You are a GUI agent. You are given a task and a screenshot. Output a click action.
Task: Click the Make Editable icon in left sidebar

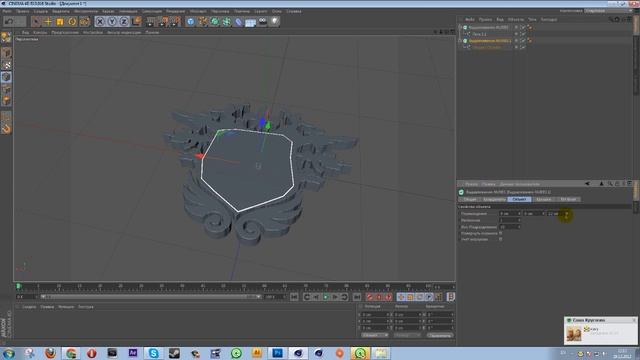(x=6, y=38)
